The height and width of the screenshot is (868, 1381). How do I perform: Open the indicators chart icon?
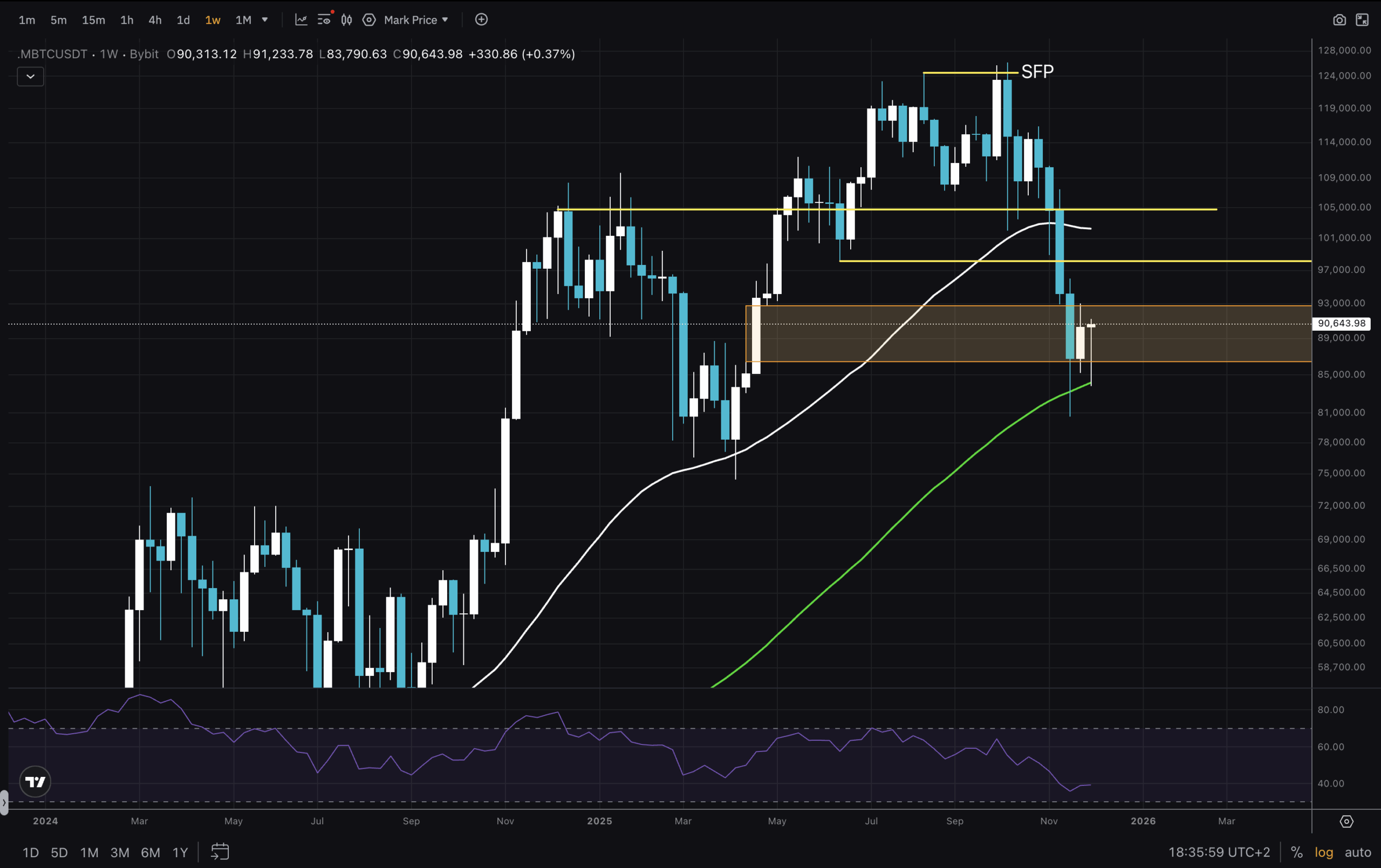[301, 19]
